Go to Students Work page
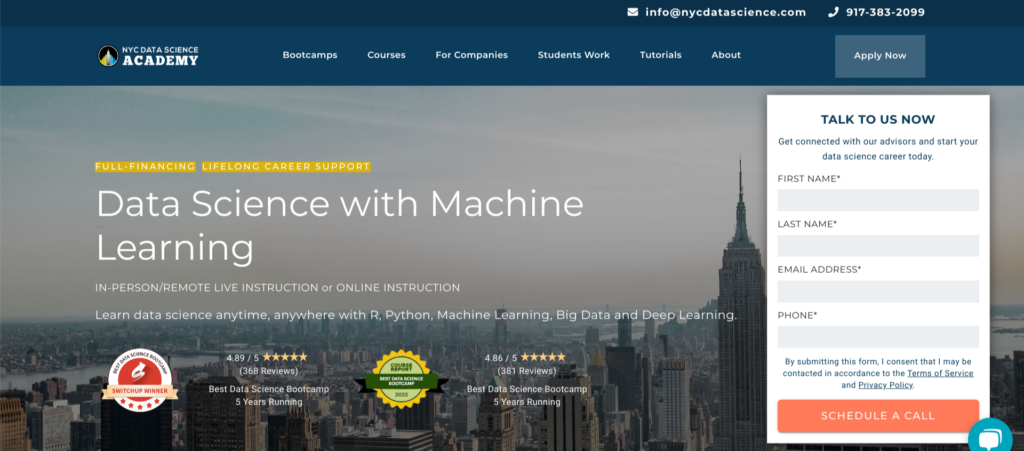Viewport: 1024px width, 451px height. coord(573,55)
